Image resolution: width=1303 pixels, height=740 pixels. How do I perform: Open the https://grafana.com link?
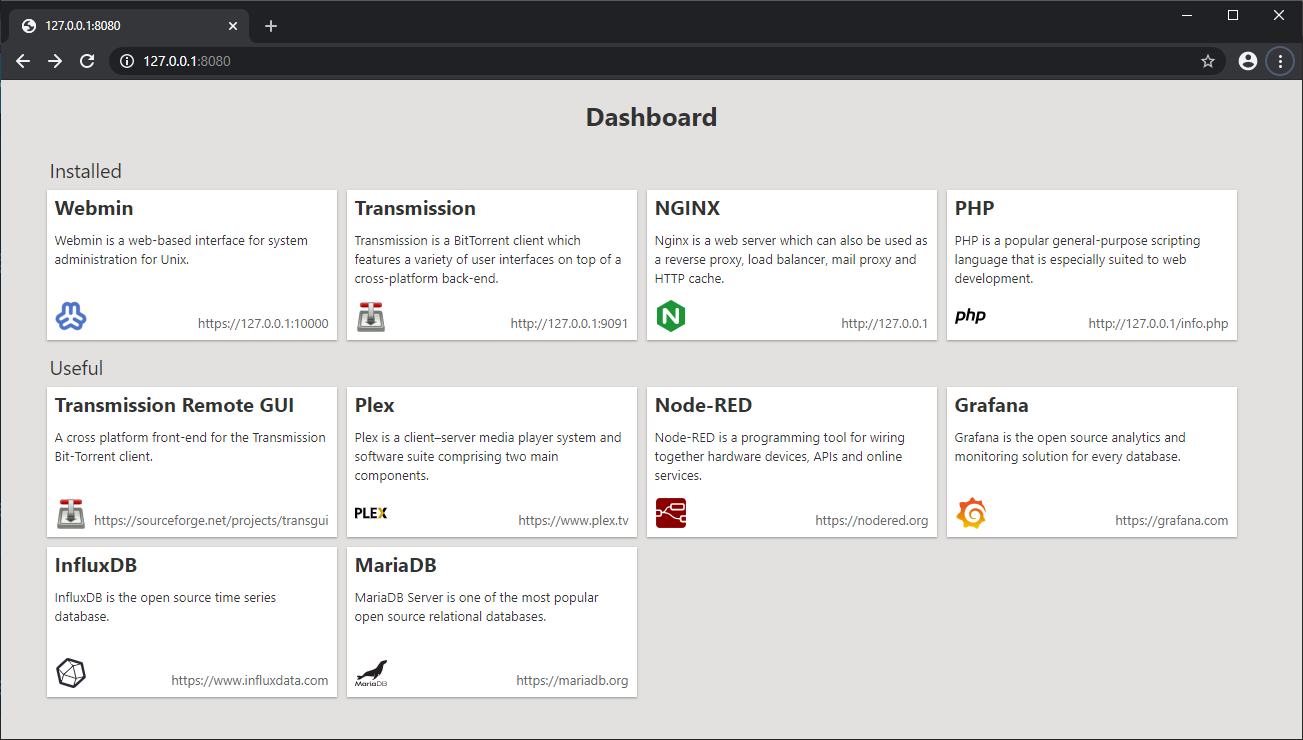(x=1172, y=521)
